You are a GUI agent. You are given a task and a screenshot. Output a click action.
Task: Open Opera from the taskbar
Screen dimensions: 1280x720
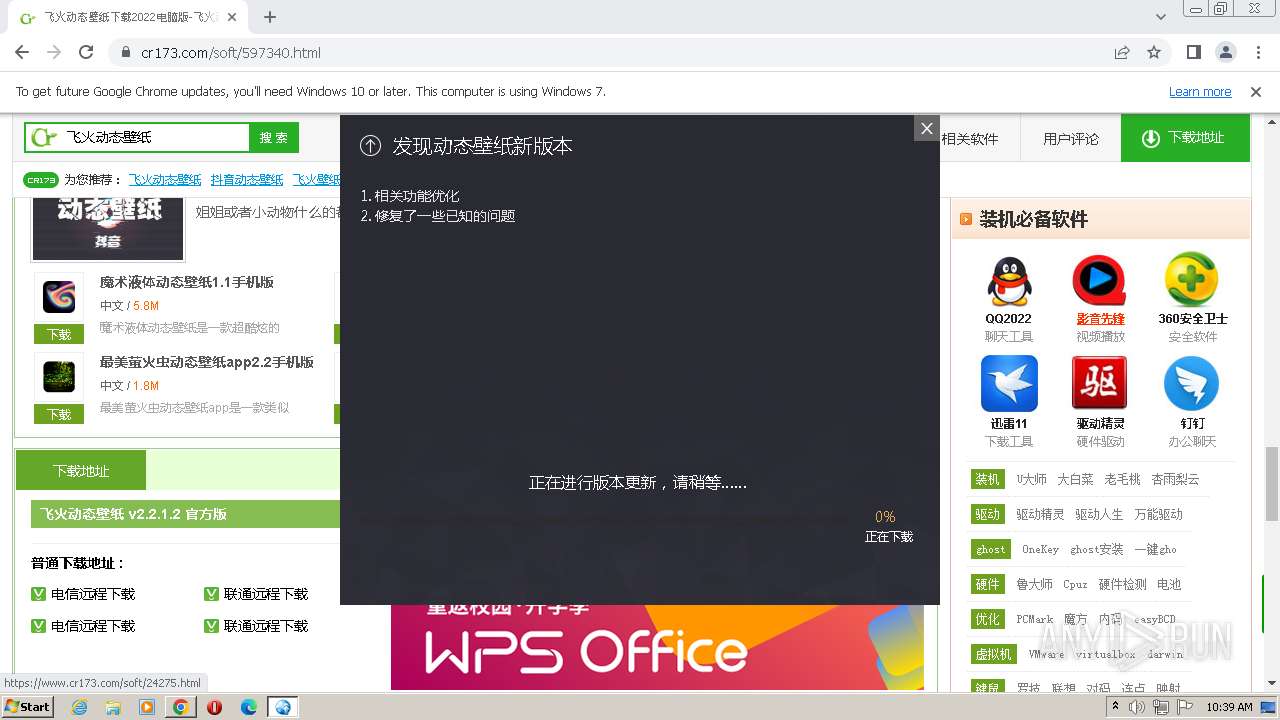(214, 707)
